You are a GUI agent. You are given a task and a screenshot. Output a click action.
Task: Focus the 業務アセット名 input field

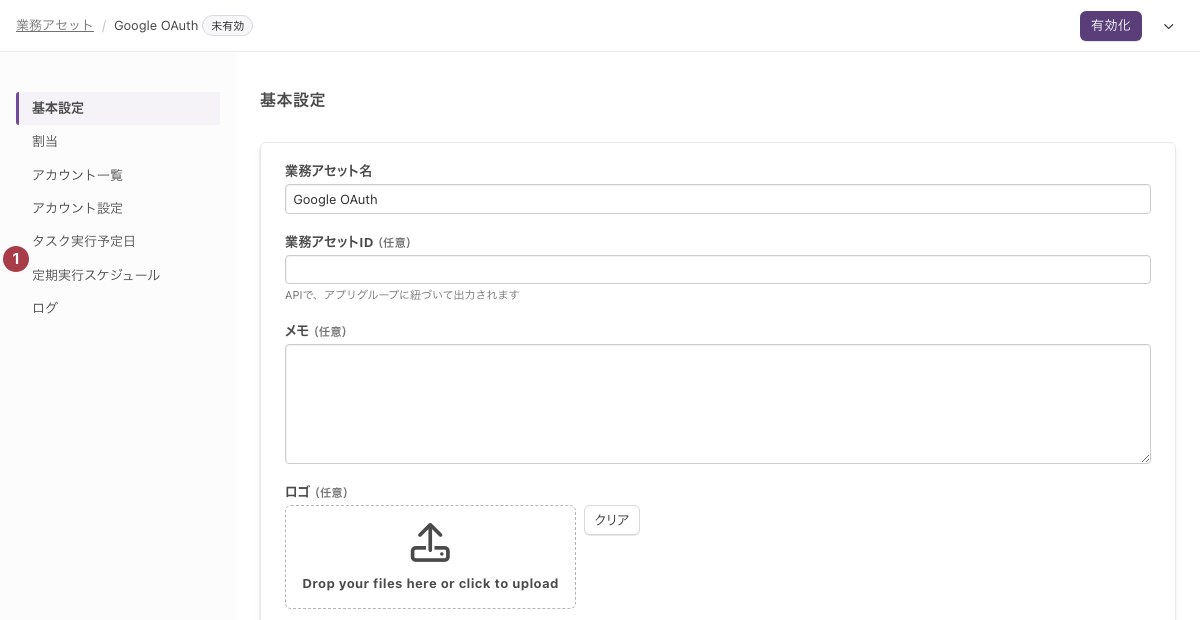point(717,199)
